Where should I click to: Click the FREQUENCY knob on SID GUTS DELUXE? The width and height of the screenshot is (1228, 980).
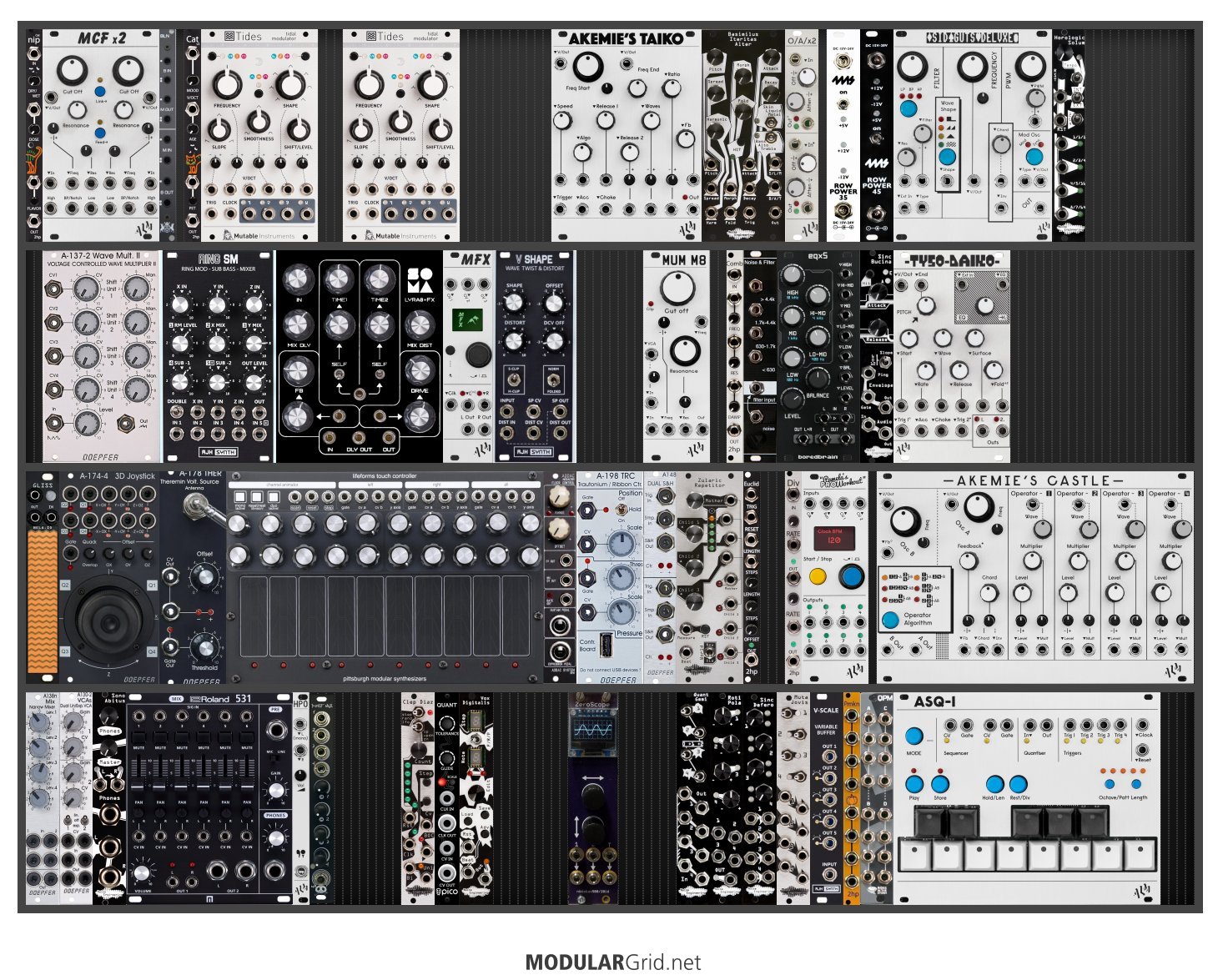point(972,66)
